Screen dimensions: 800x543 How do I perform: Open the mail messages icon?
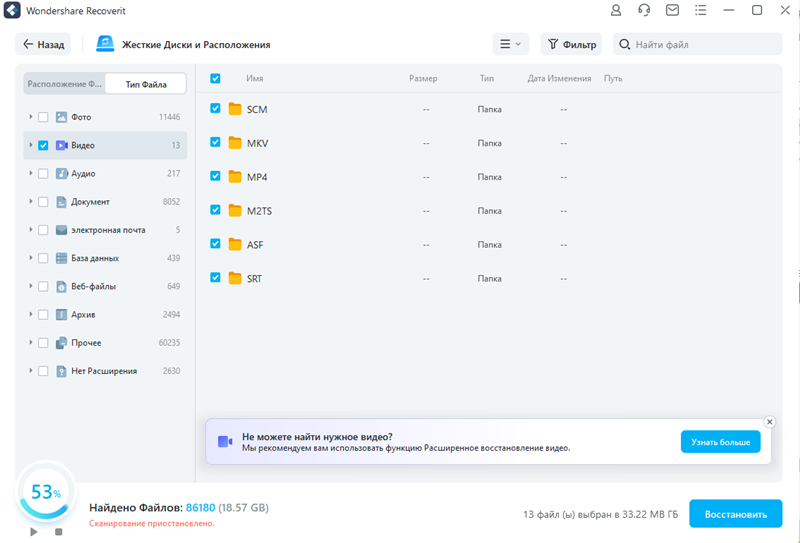coord(672,11)
